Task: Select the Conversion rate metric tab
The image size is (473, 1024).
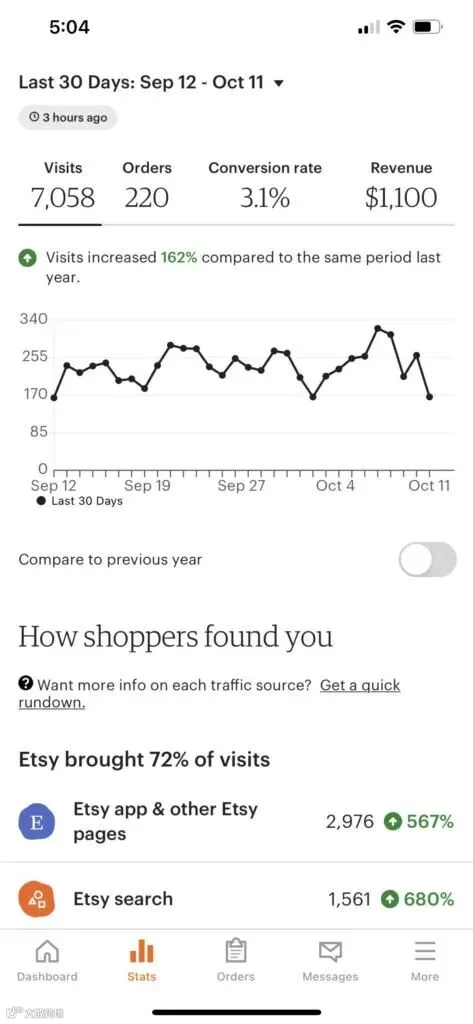Action: (x=265, y=185)
